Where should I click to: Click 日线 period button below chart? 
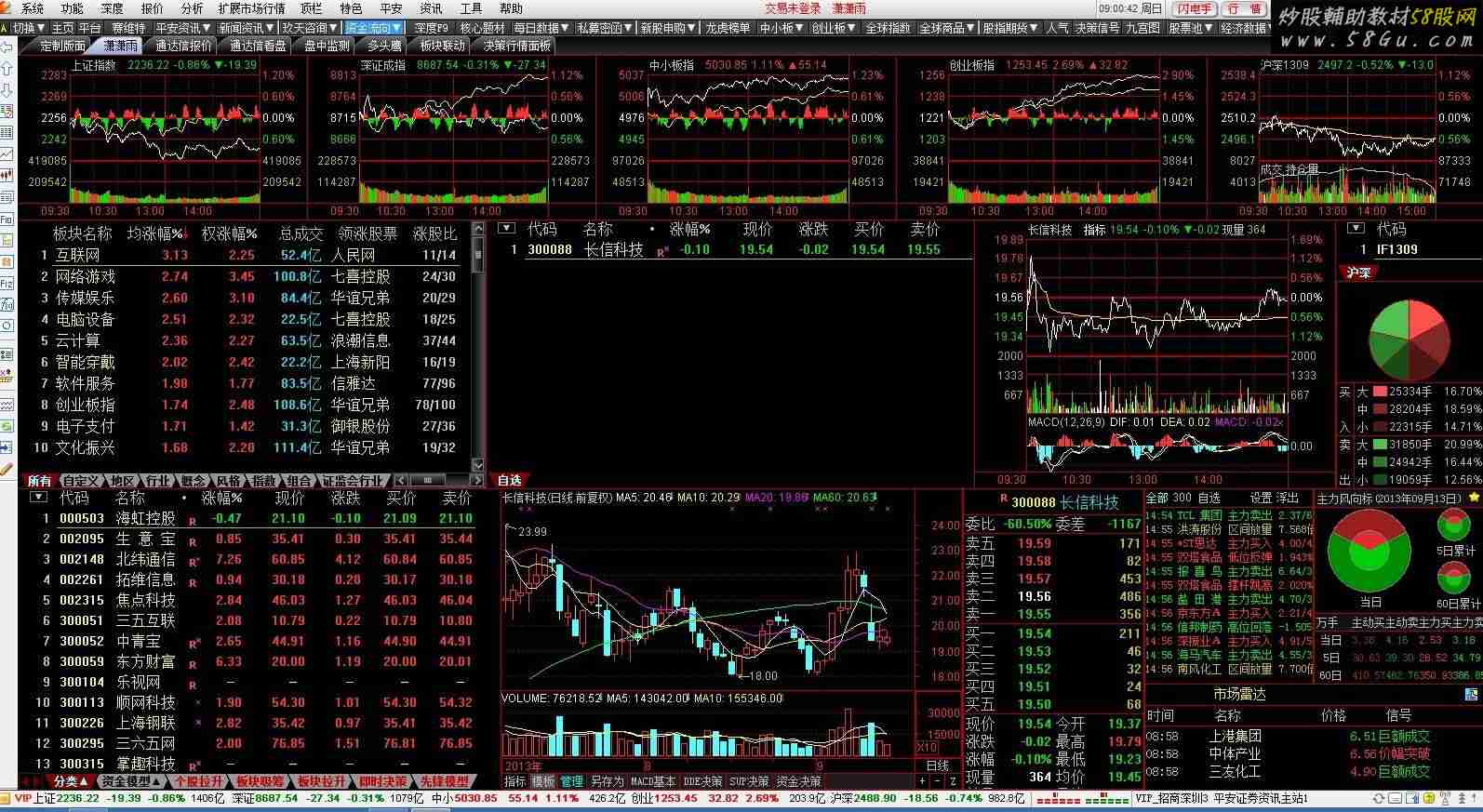(x=938, y=765)
